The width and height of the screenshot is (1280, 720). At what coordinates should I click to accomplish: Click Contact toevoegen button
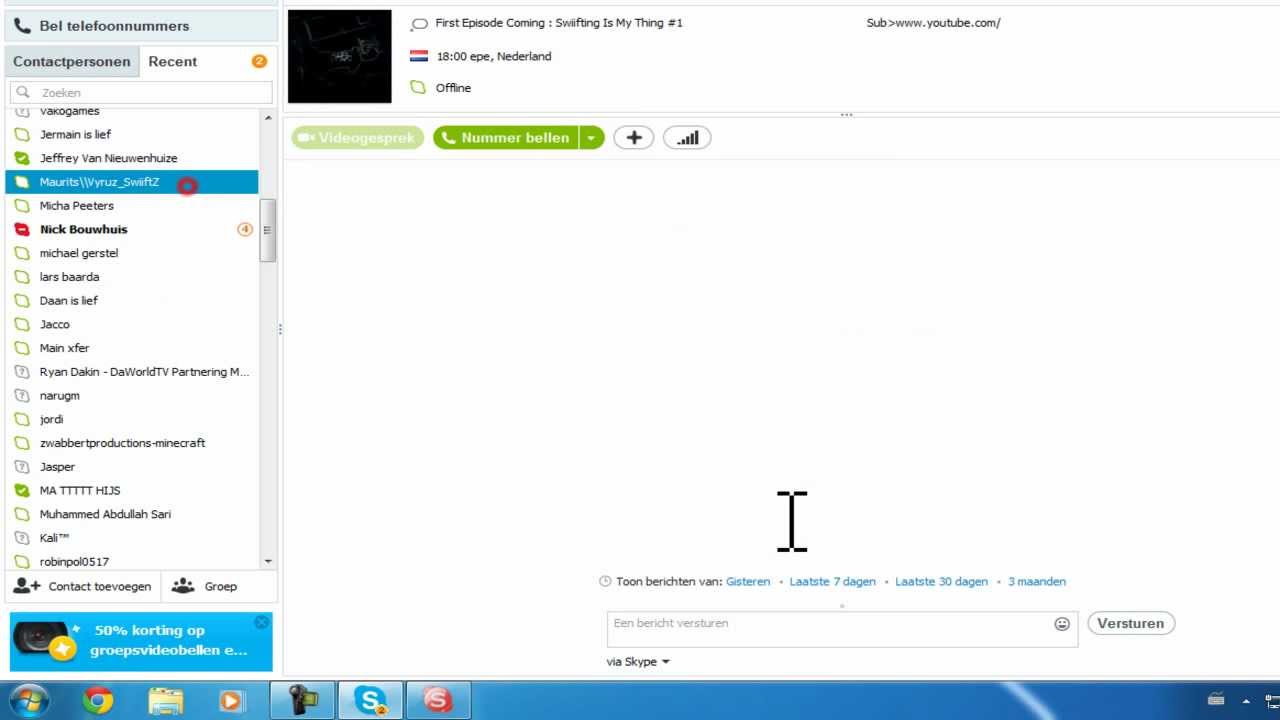(83, 586)
